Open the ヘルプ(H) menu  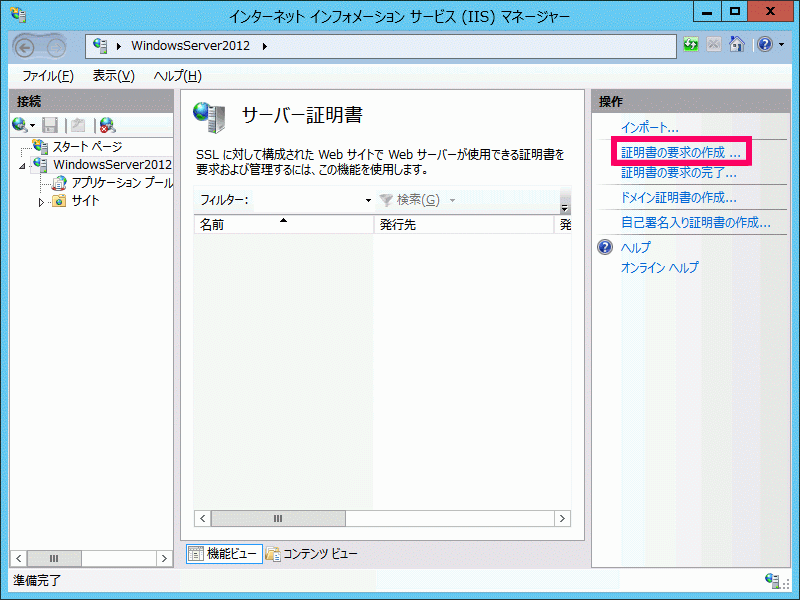point(178,76)
